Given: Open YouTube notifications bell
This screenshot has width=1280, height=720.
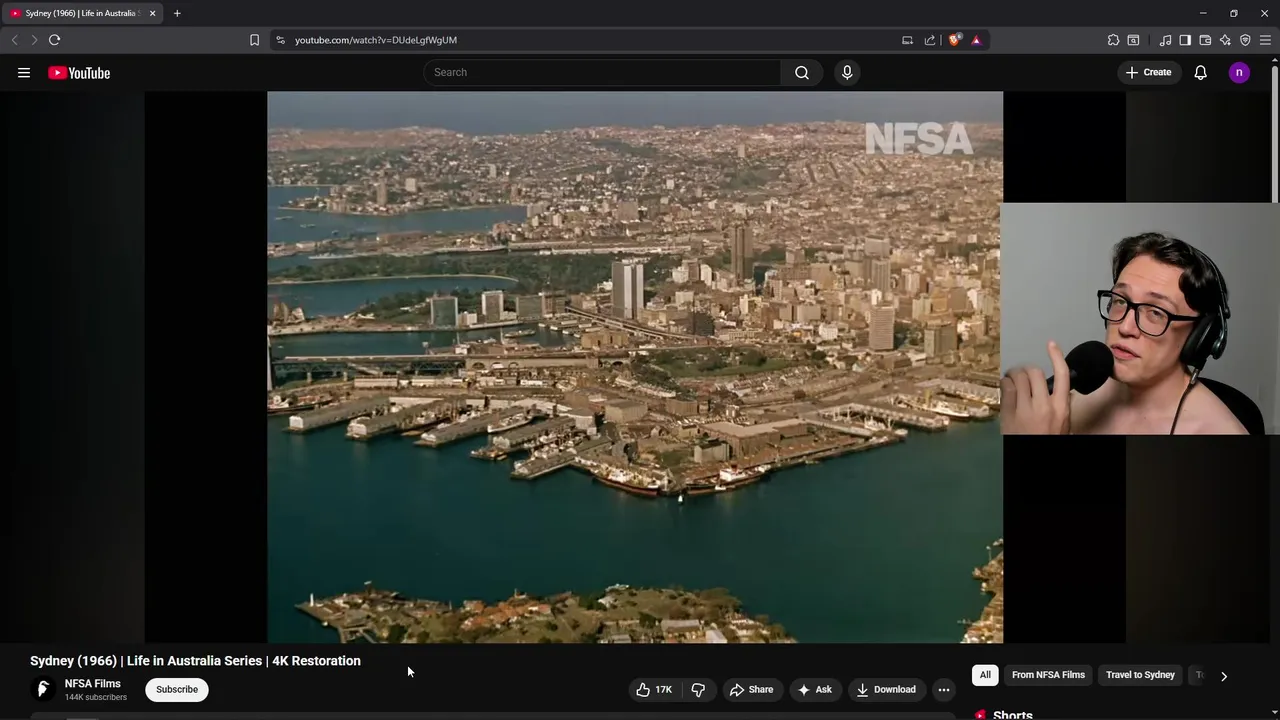Looking at the screenshot, I should coord(1200,72).
